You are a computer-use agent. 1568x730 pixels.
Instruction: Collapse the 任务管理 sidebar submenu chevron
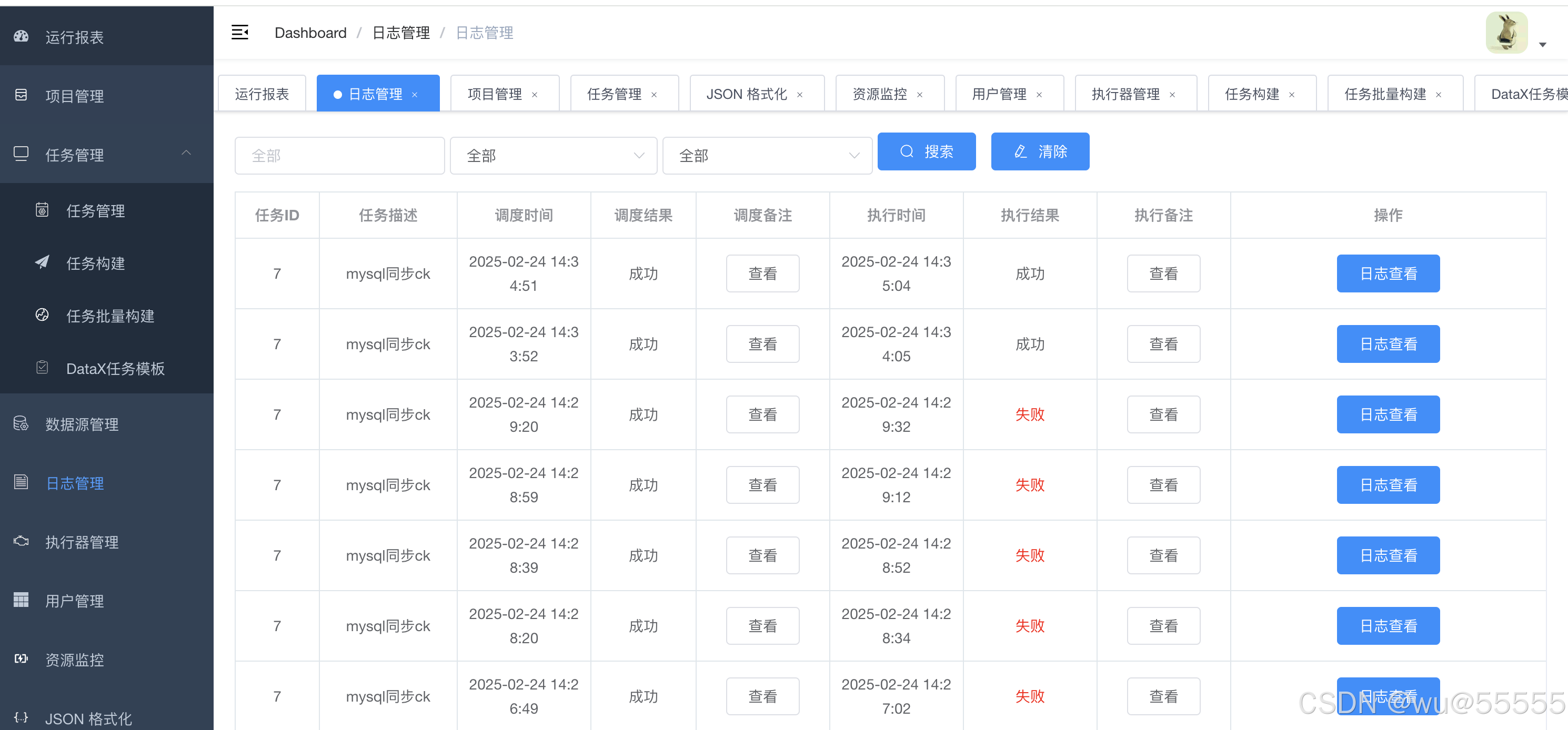[x=186, y=153]
